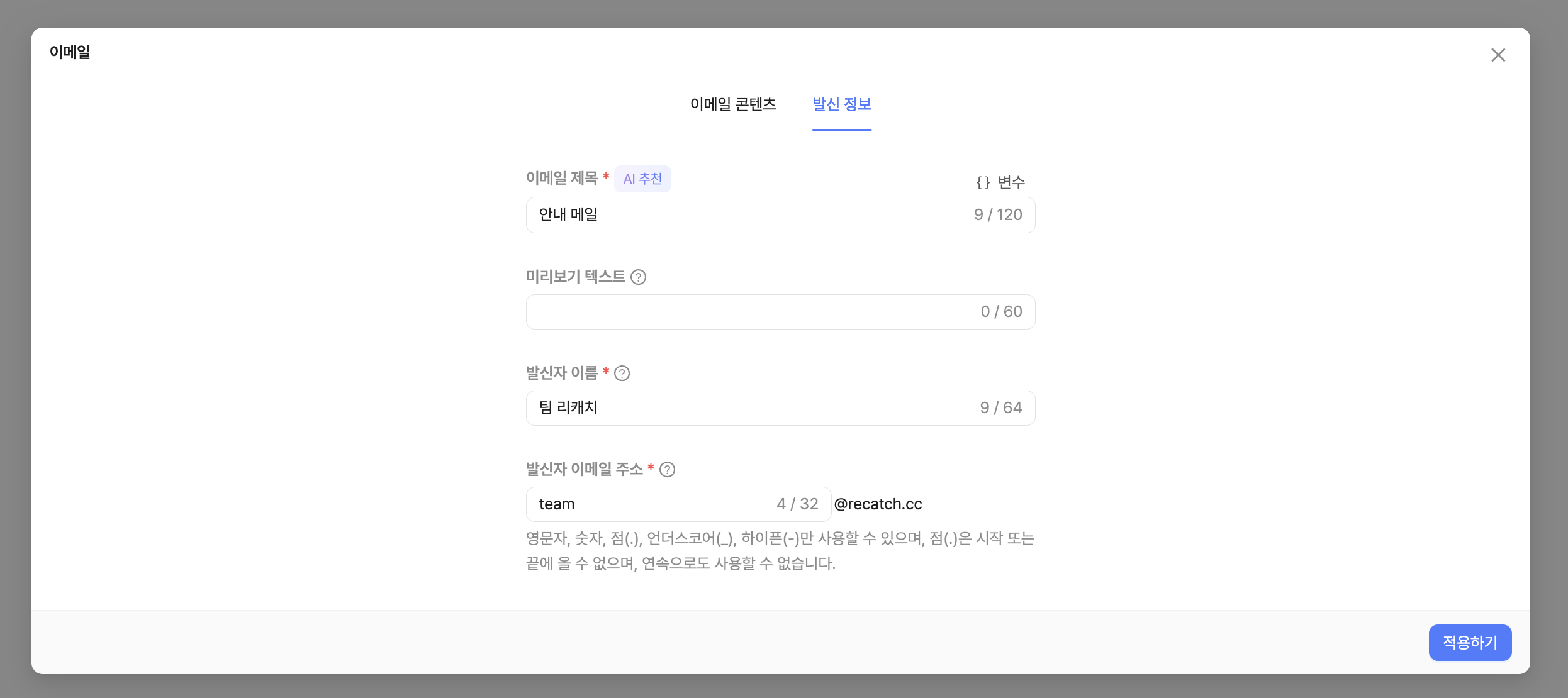This screenshot has width=1568, height=698.
Task: Click the 발신자 이름 help icon
Action: pos(622,374)
